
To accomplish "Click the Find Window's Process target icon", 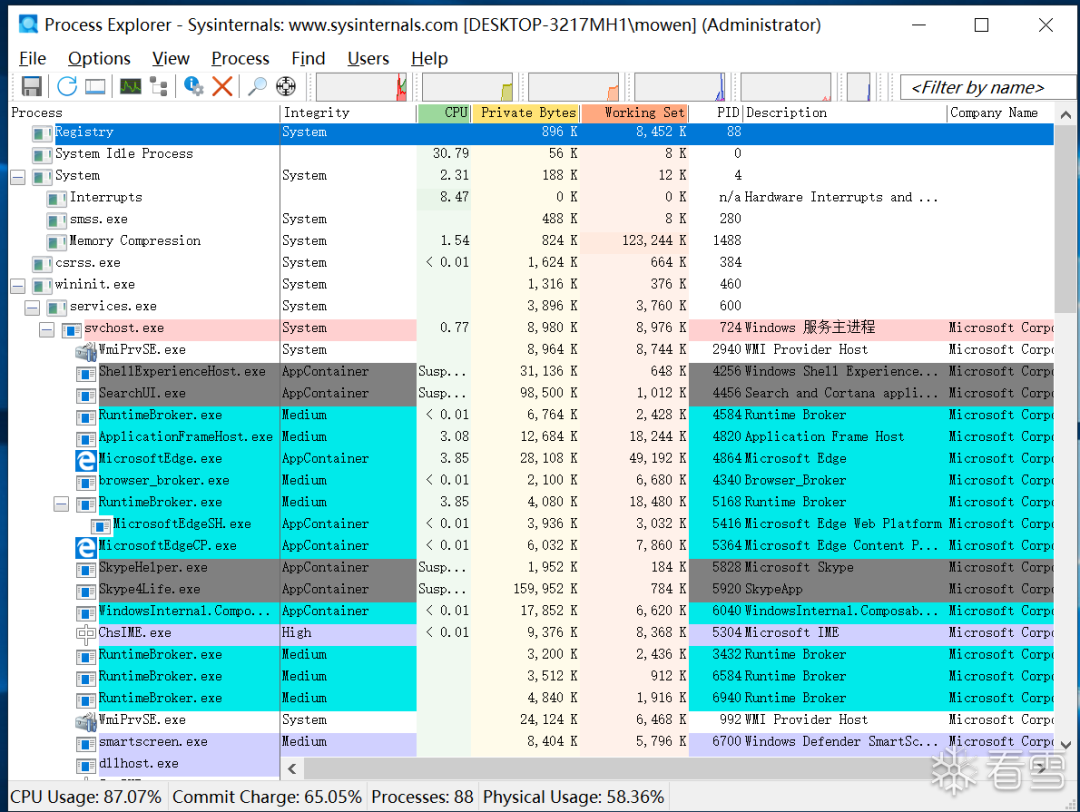I will point(285,86).
